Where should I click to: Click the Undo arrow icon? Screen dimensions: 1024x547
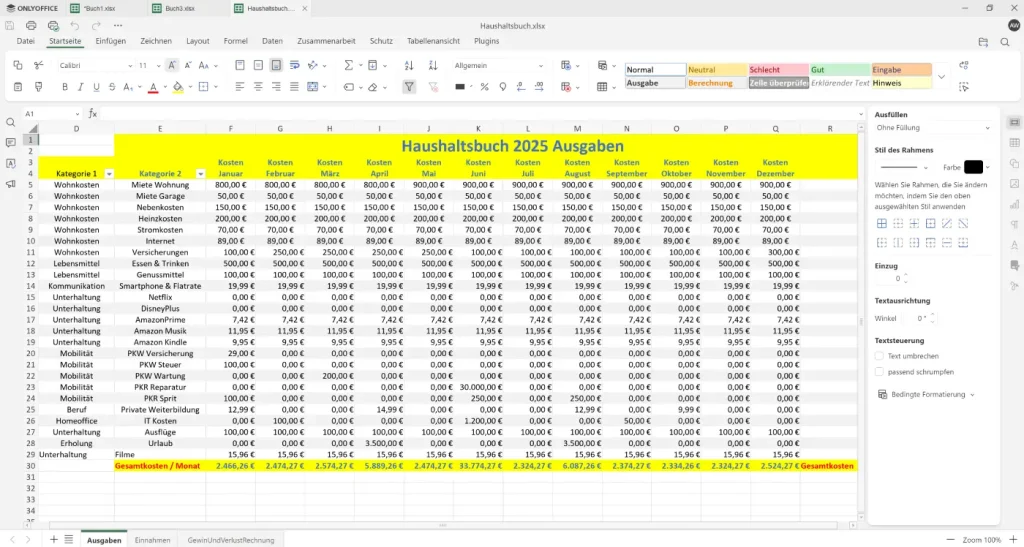pyautogui.click(x=74, y=25)
